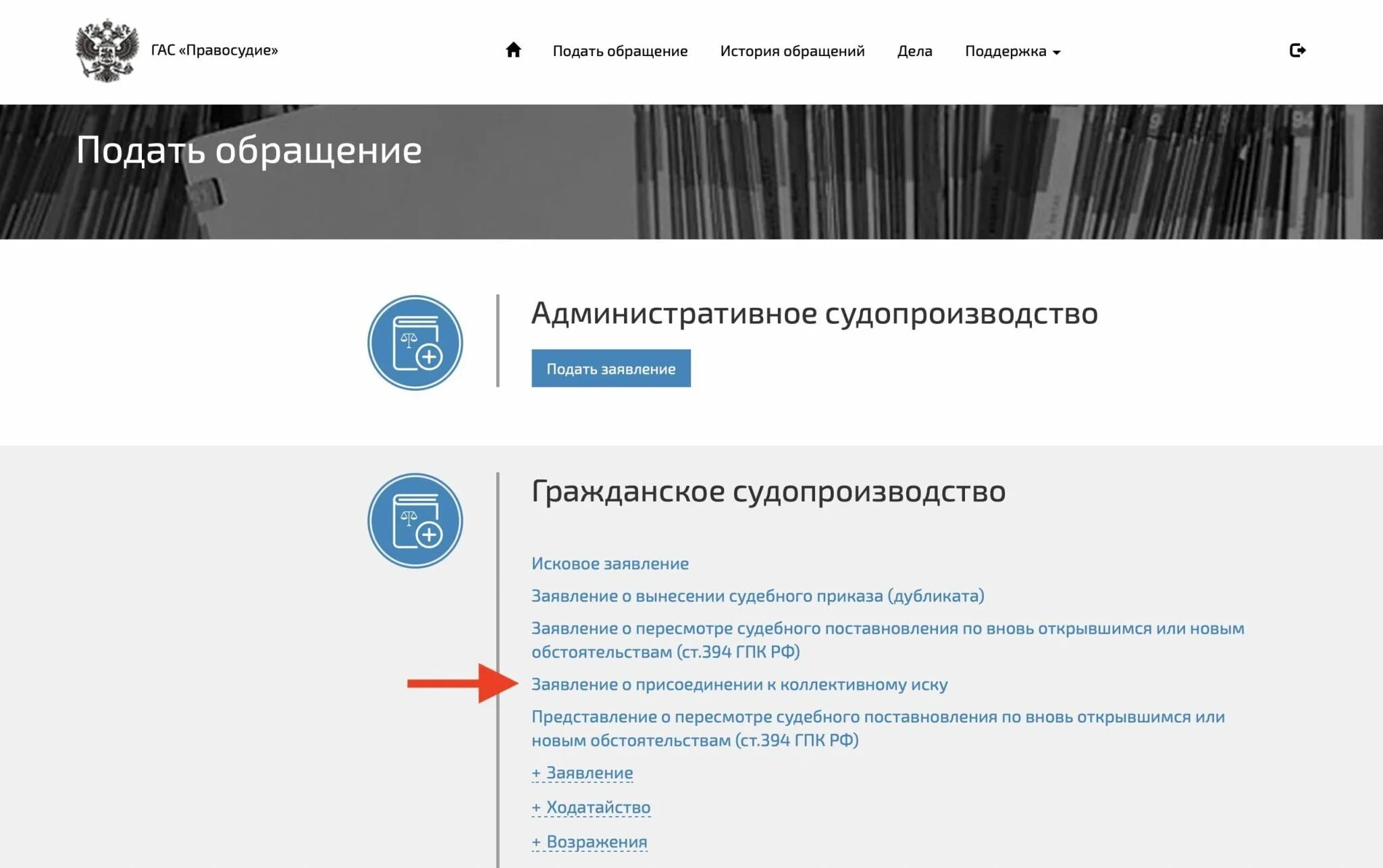1383x868 pixels.
Task: Click the ГАС «Правосудие» header text
Action: (x=215, y=50)
